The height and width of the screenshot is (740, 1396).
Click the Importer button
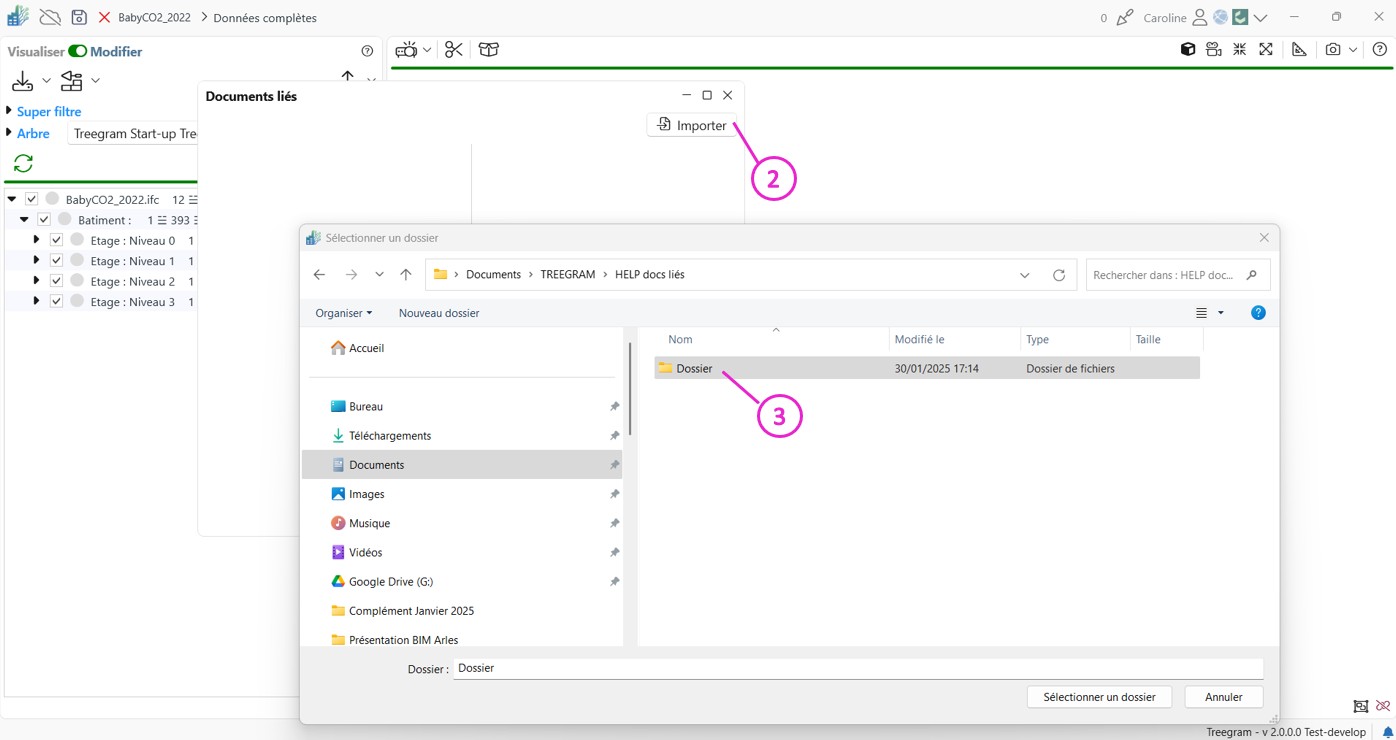692,125
